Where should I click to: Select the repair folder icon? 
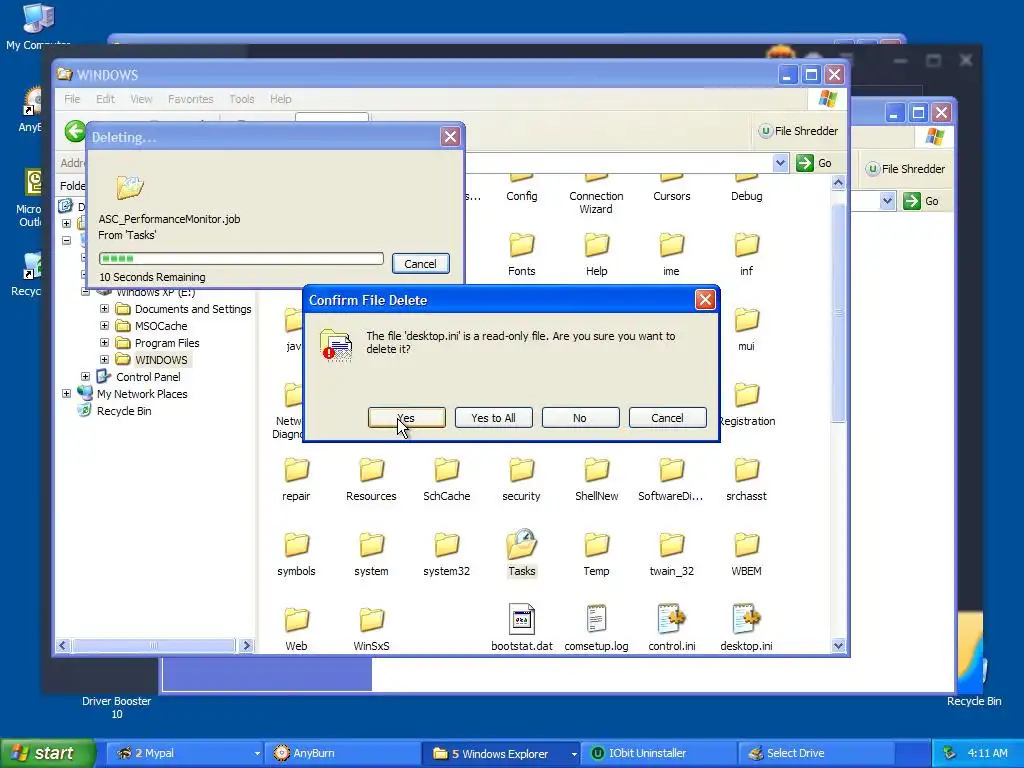(296, 471)
